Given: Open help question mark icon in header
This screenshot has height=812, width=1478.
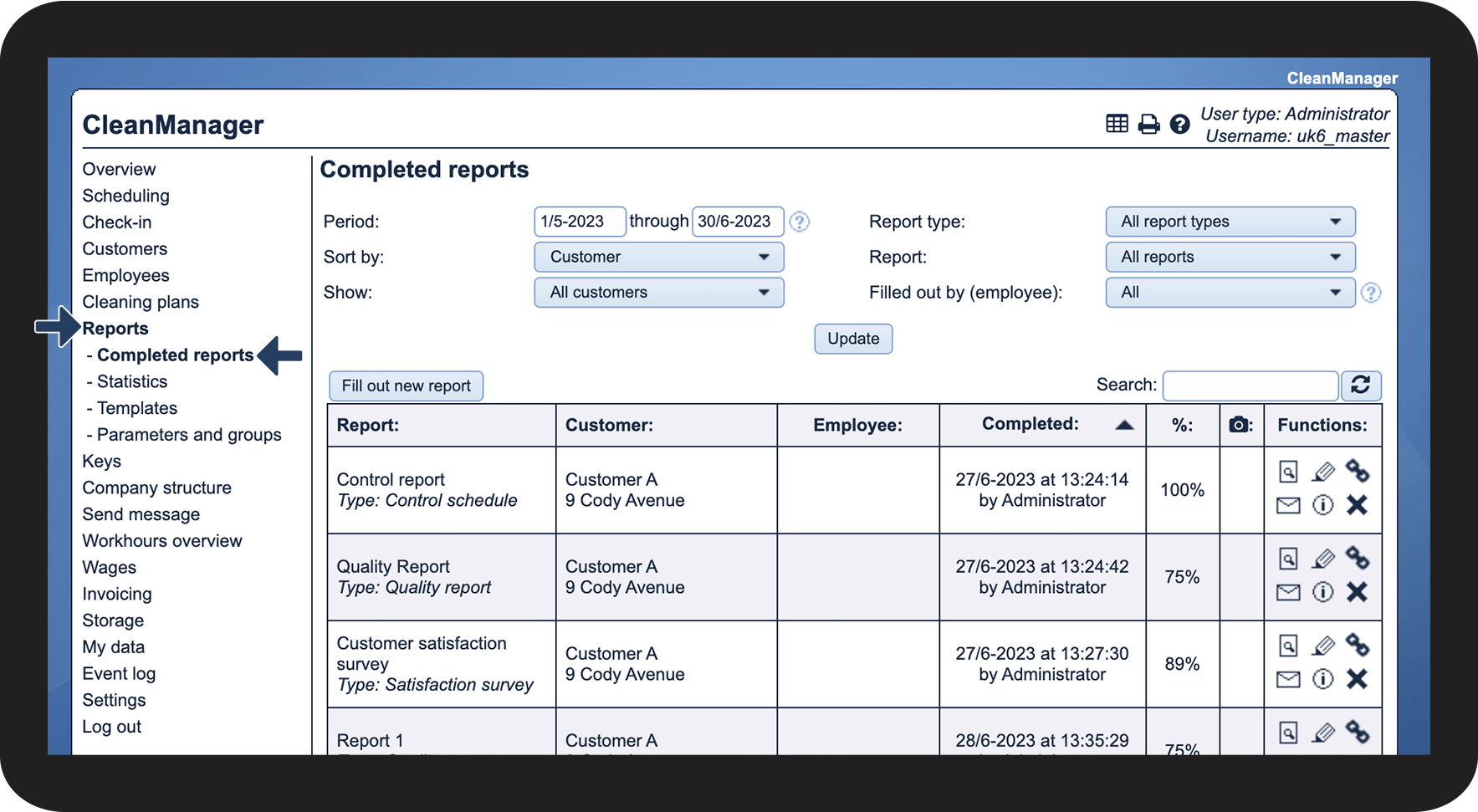Looking at the screenshot, I should click(1179, 125).
